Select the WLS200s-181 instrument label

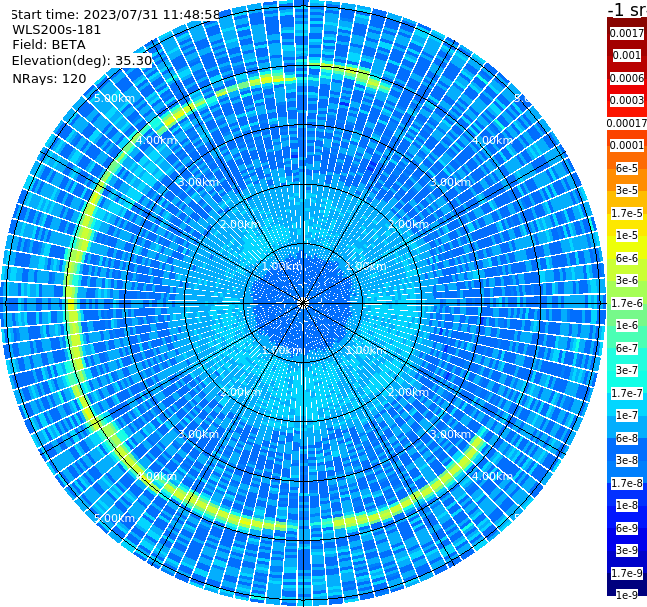click(x=57, y=30)
